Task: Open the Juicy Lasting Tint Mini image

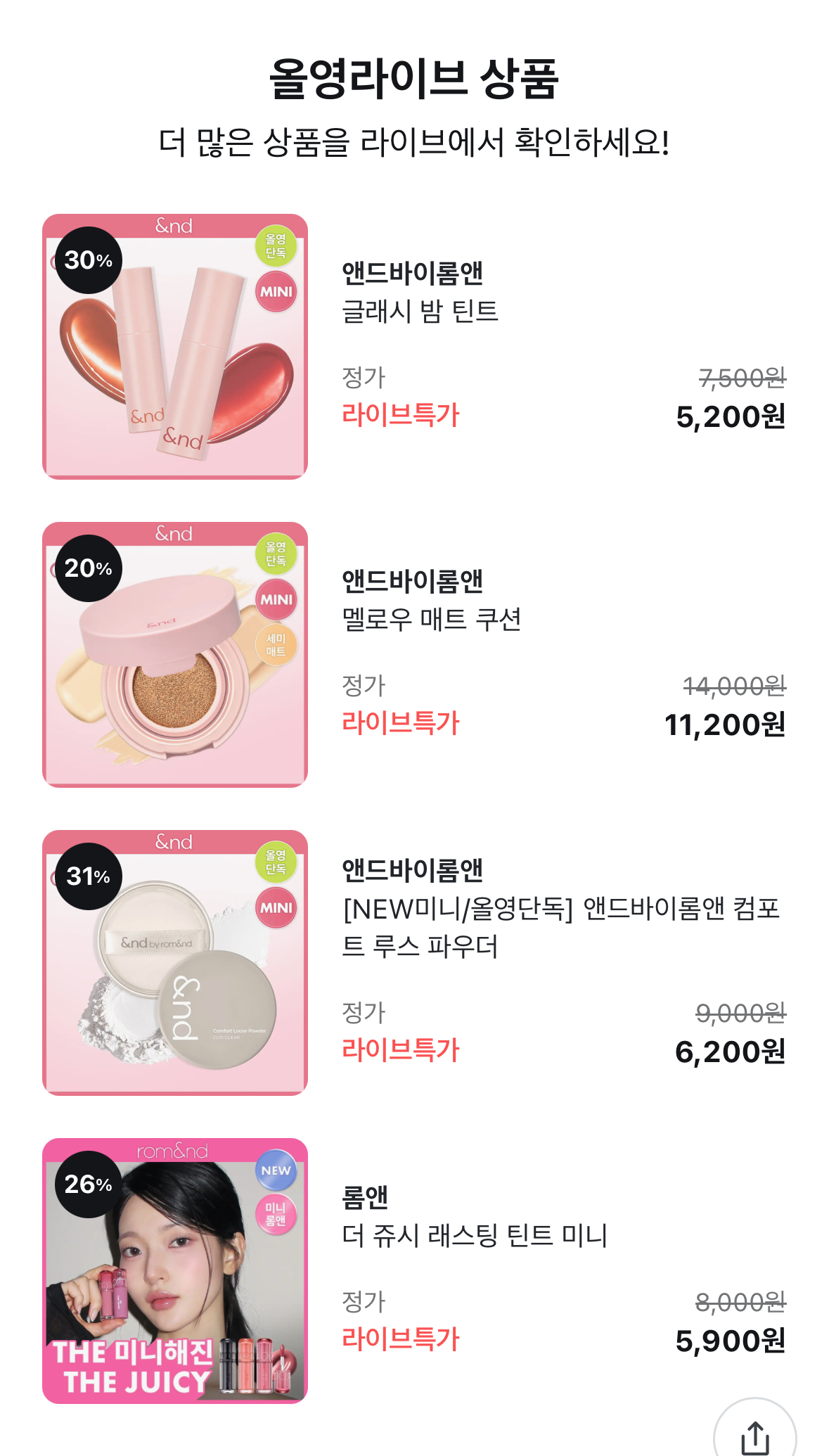Action: 175,1271
